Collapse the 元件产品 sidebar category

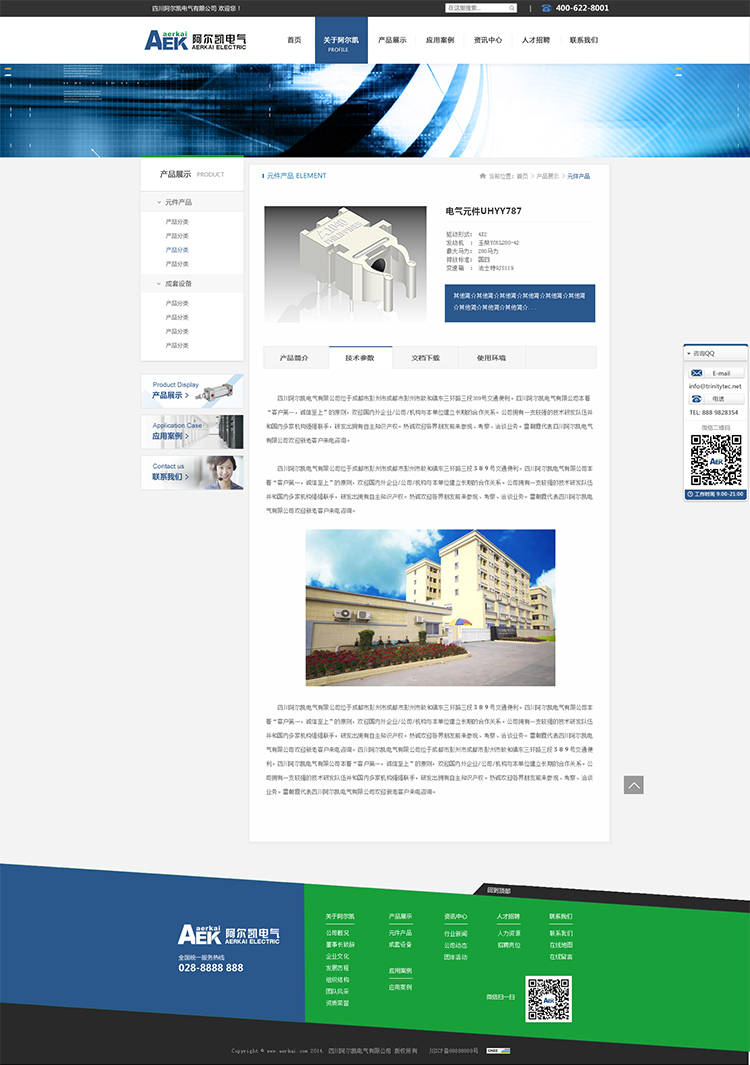click(x=159, y=203)
